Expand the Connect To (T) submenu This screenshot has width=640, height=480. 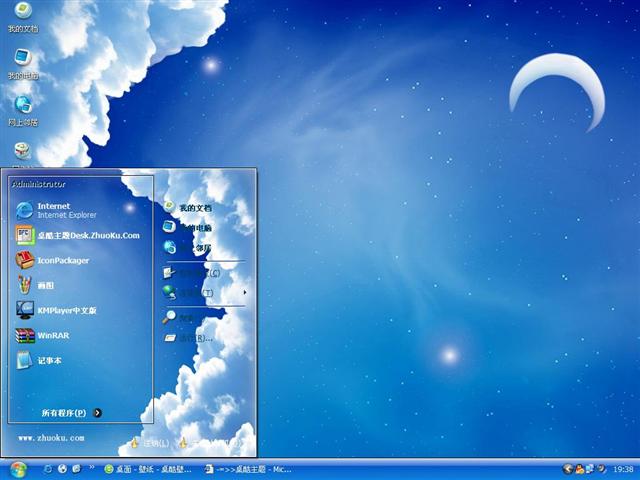[205, 292]
